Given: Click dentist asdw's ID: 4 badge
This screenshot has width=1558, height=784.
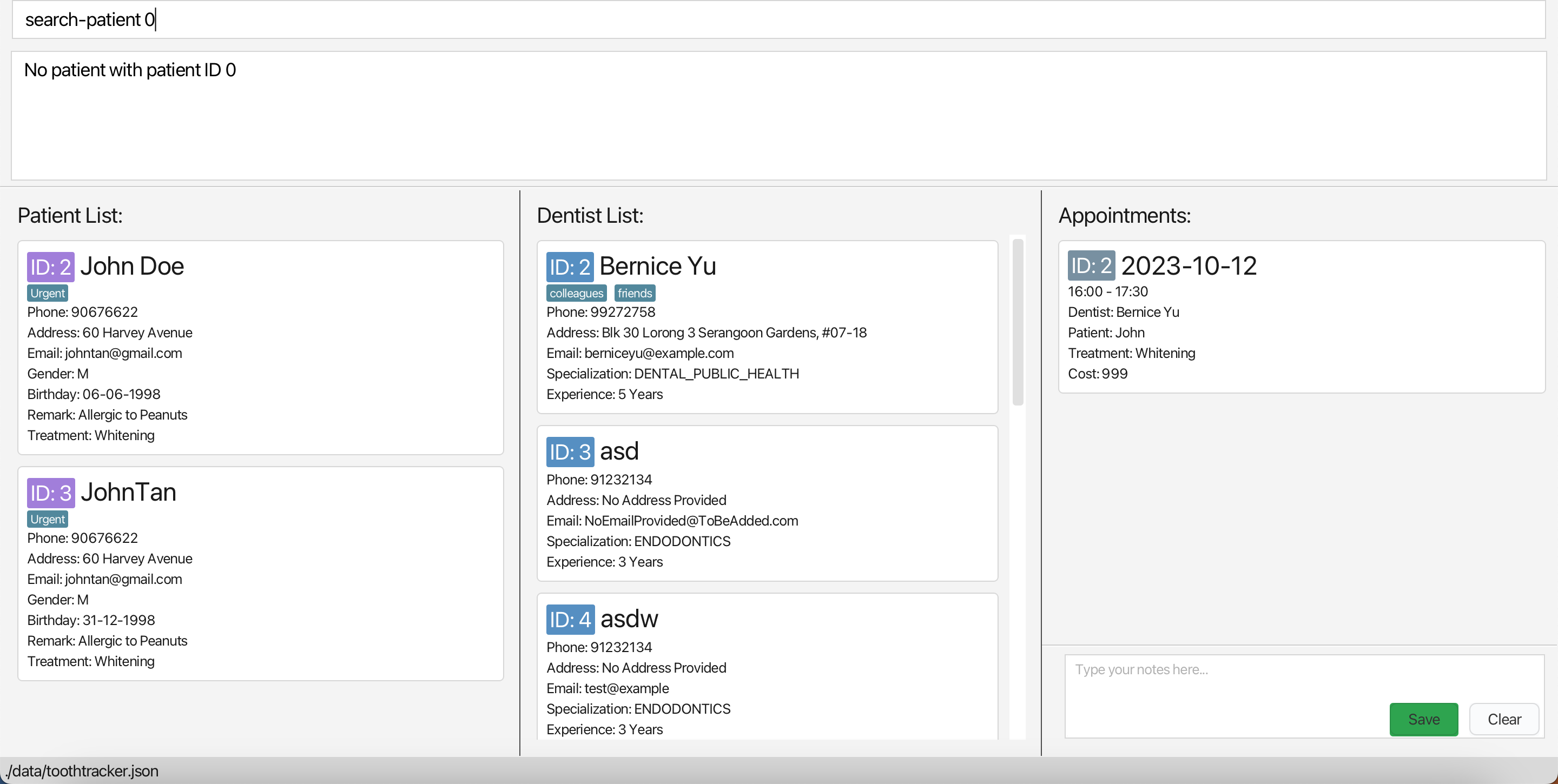Looking at the screenshot, I should (570, 619).
